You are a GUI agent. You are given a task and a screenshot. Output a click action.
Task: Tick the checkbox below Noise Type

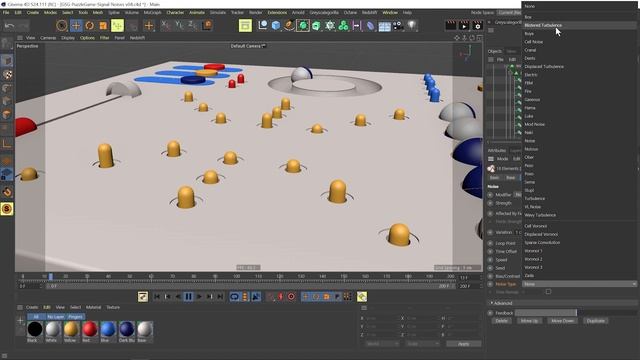(x=548, y=292)
